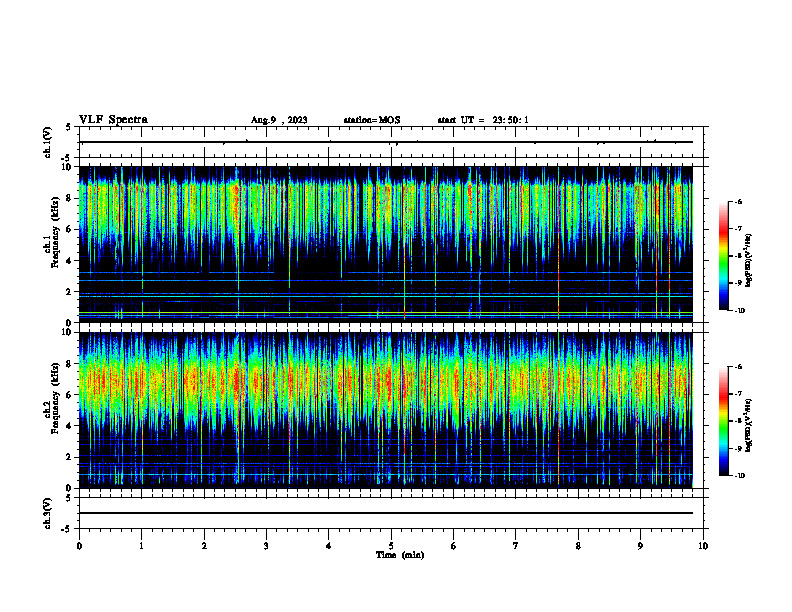Viewport: 792px width, 612px height.
Task: Click tick label "5" on the Time axis
Action: [x=391, y=546]
